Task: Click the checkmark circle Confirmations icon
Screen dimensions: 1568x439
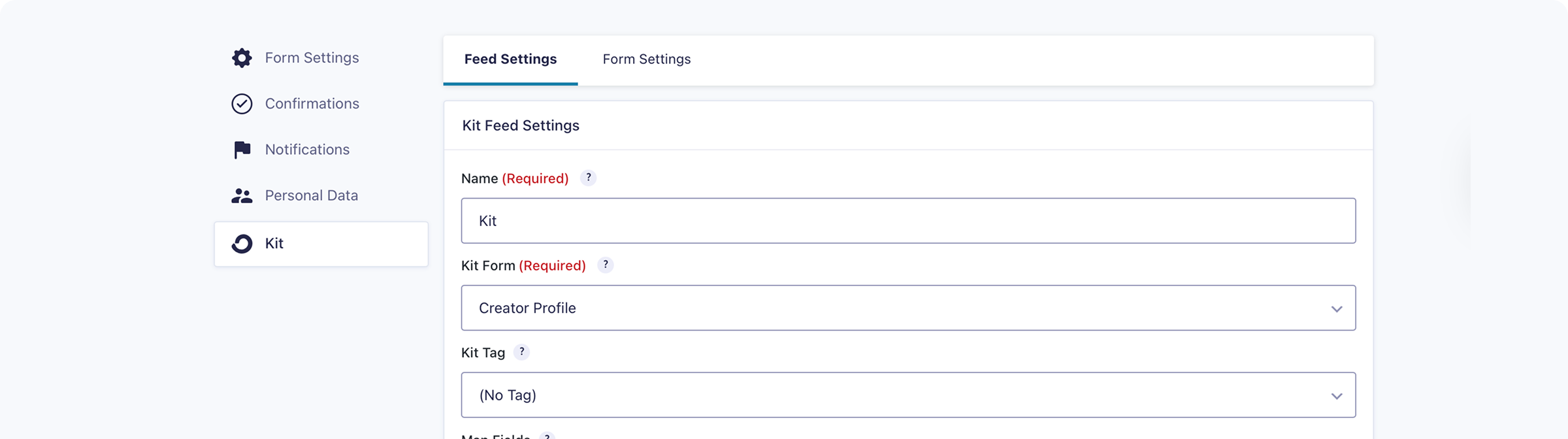Action: tap(242, 104)
